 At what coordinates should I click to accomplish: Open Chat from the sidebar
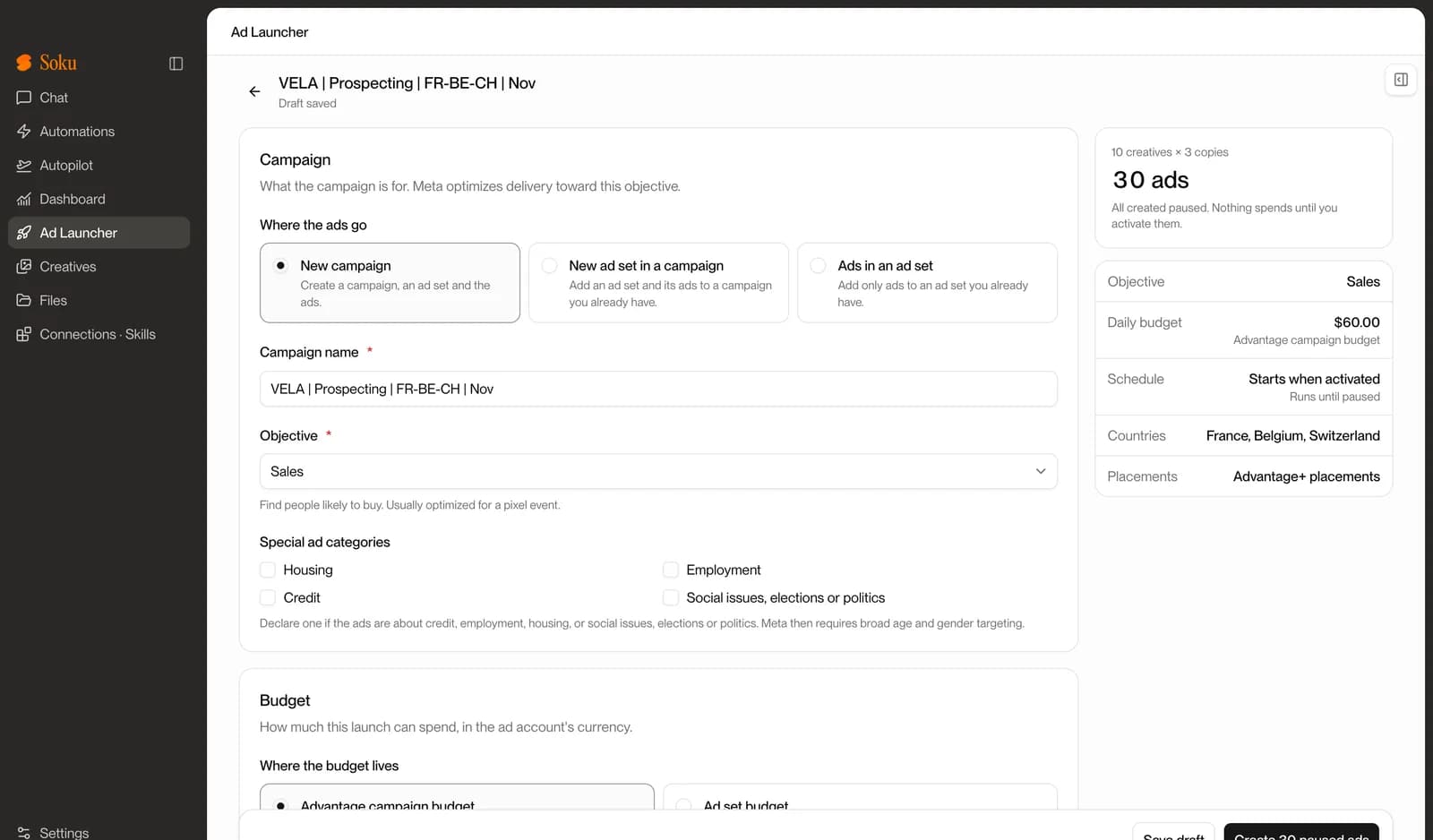(x=99, y=98)
